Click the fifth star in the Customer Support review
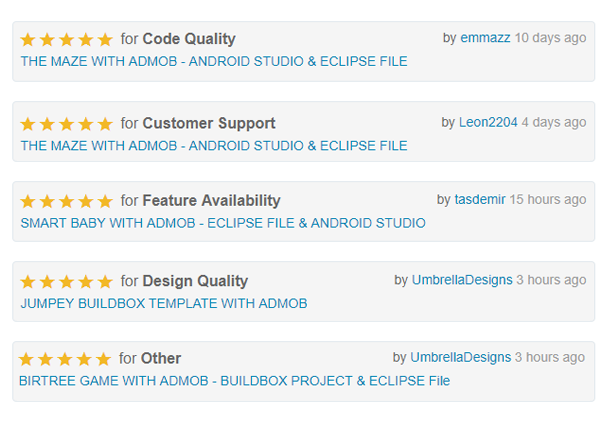 (104, 124)
